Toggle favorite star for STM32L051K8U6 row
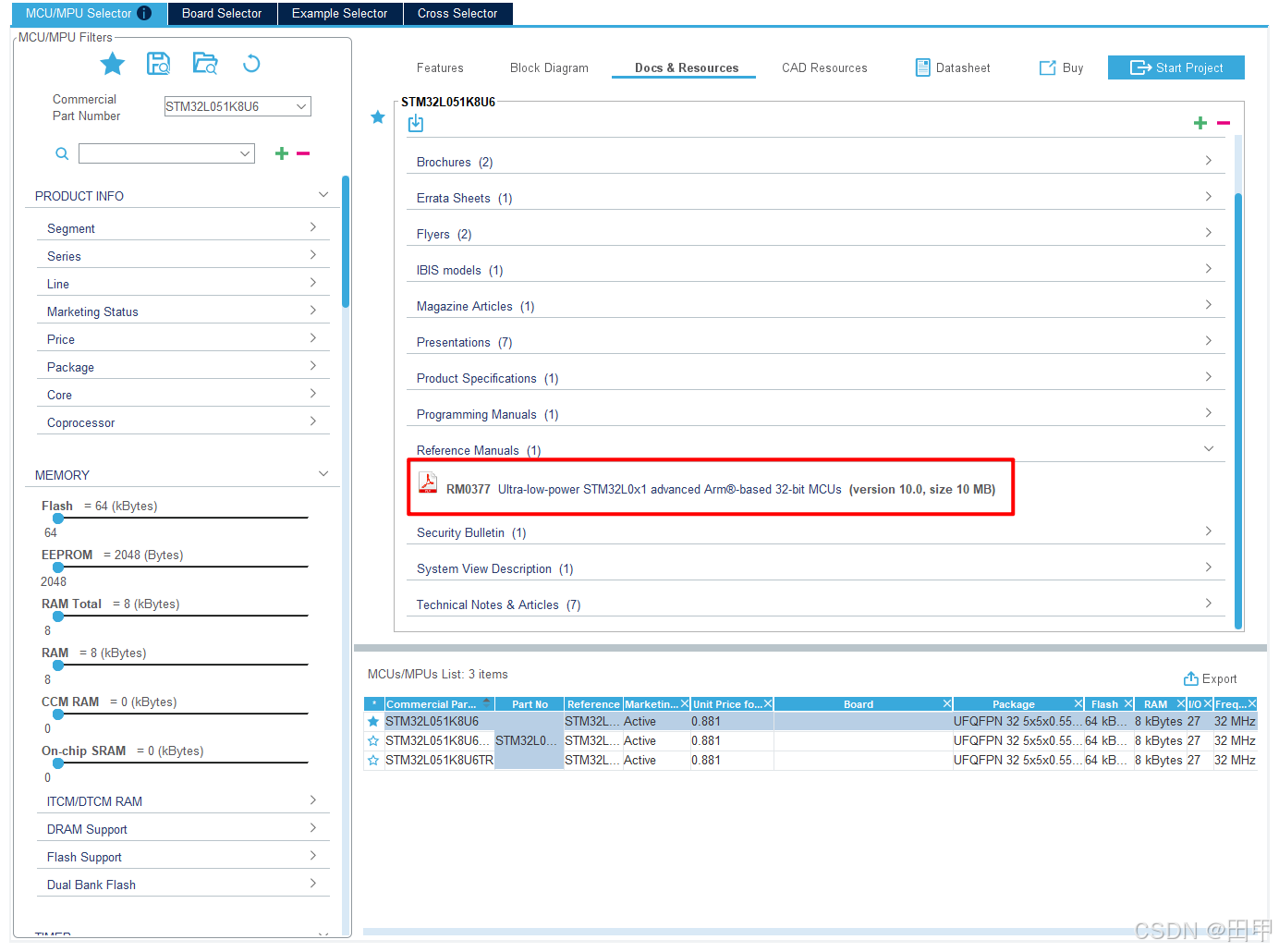Screen dimensions: 1279x952 [x=373, y=722]
